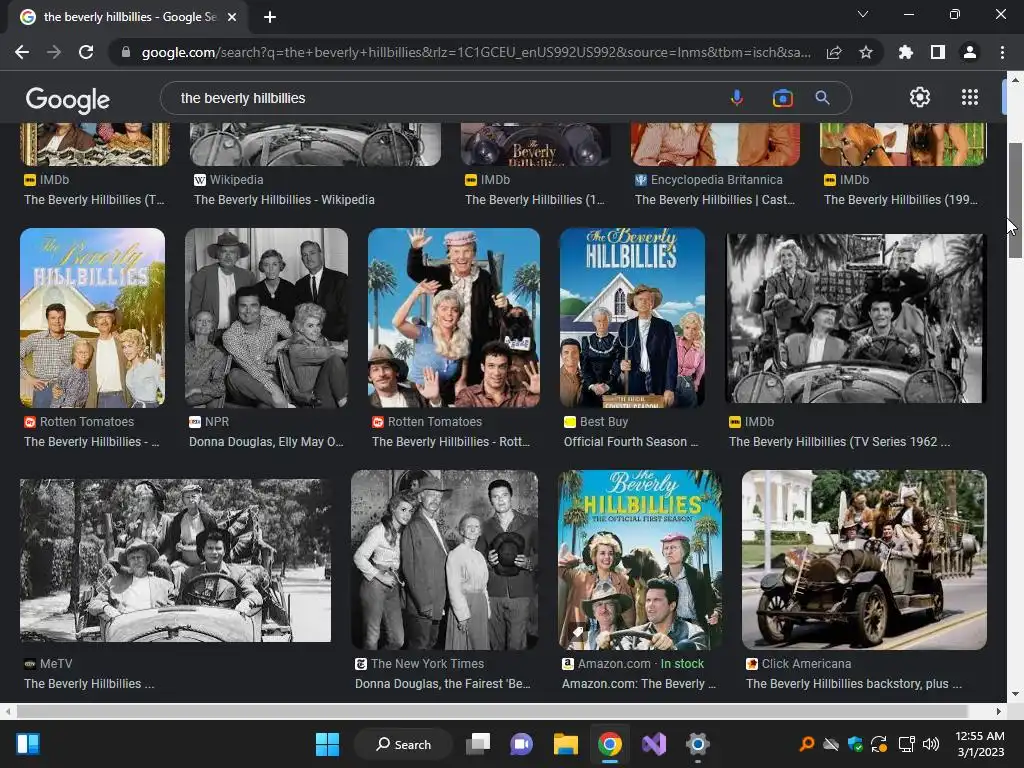Reload the page
The image size is (1024, 768).
click(x=86, y=52)
